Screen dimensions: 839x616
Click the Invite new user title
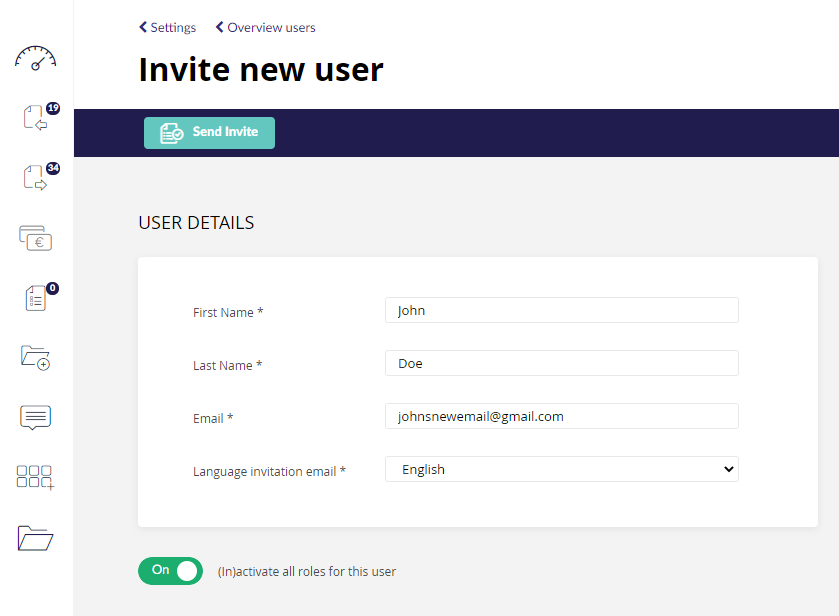pos(261,70)
